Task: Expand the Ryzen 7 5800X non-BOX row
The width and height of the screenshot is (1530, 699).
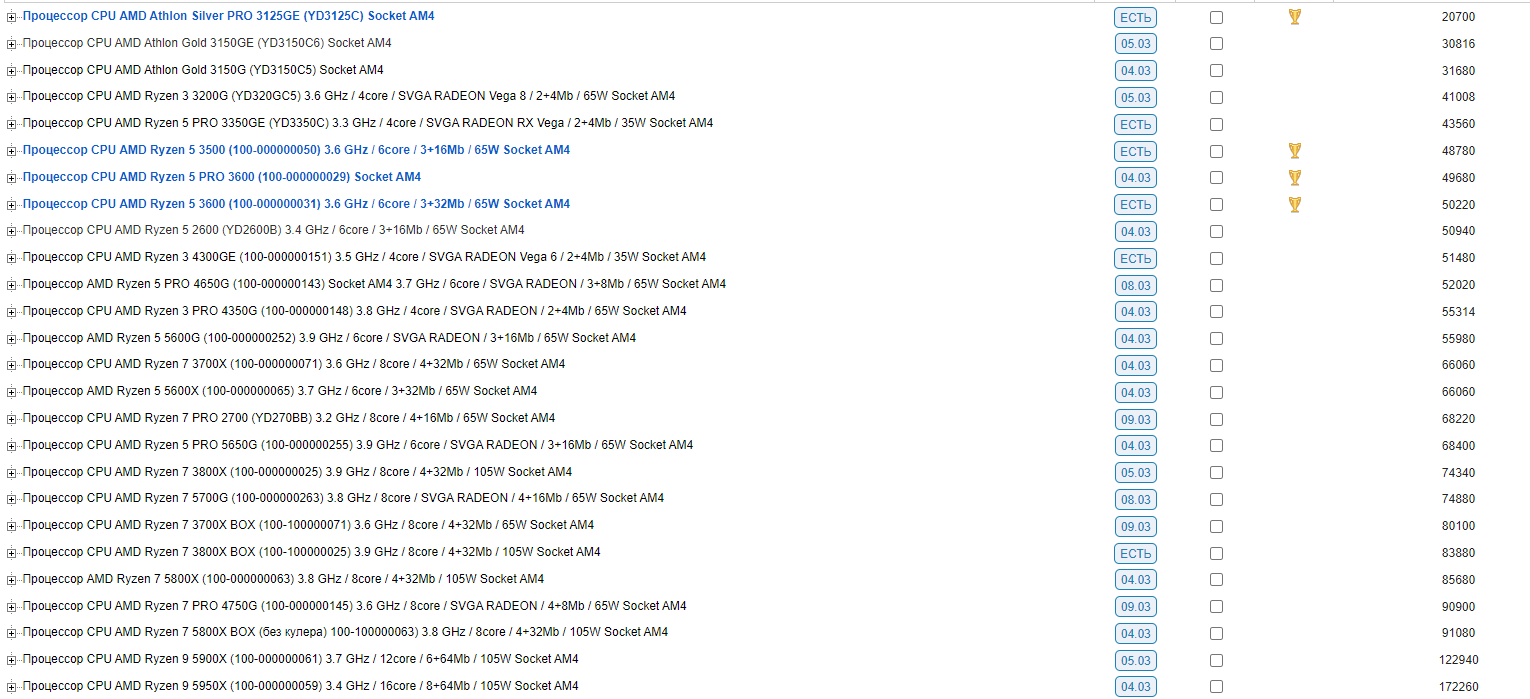Action: tap(12, 580)
